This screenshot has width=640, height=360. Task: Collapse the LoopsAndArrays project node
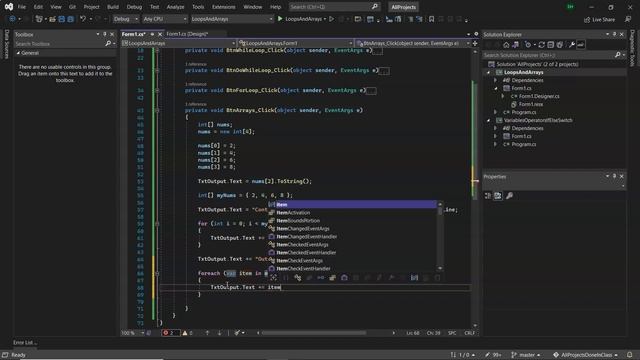[x=488, y=72]
